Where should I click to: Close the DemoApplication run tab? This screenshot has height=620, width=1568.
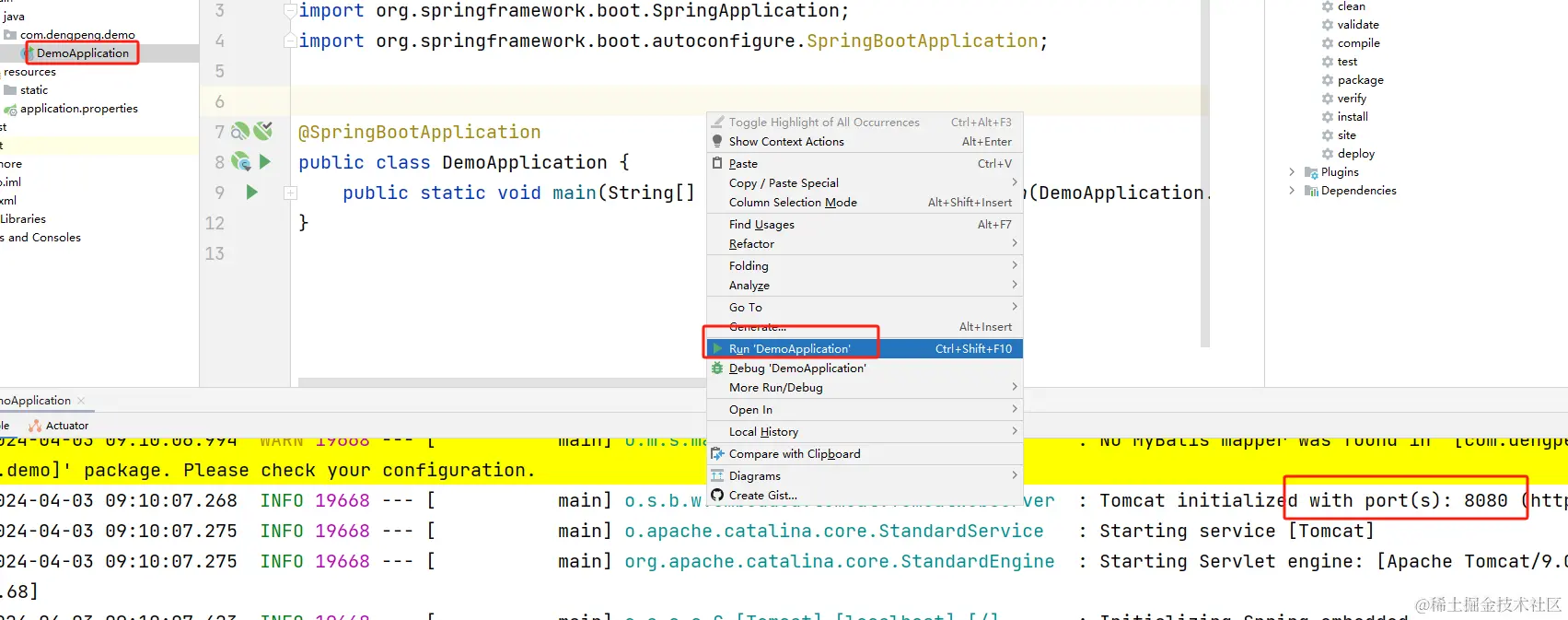coord(81,401)
